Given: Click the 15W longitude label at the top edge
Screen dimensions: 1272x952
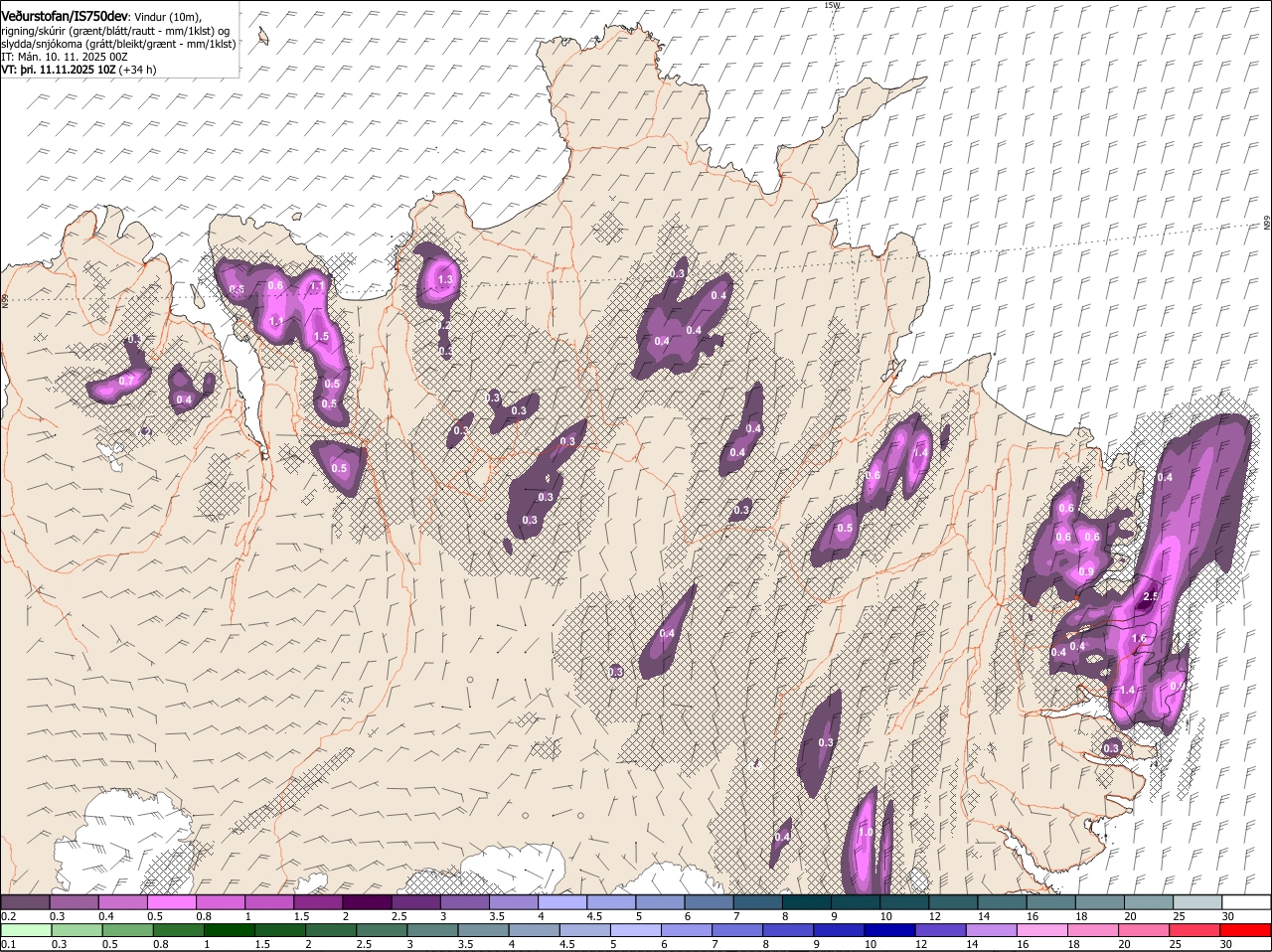Looking at the screenshot, I should (x=832, y=5).
